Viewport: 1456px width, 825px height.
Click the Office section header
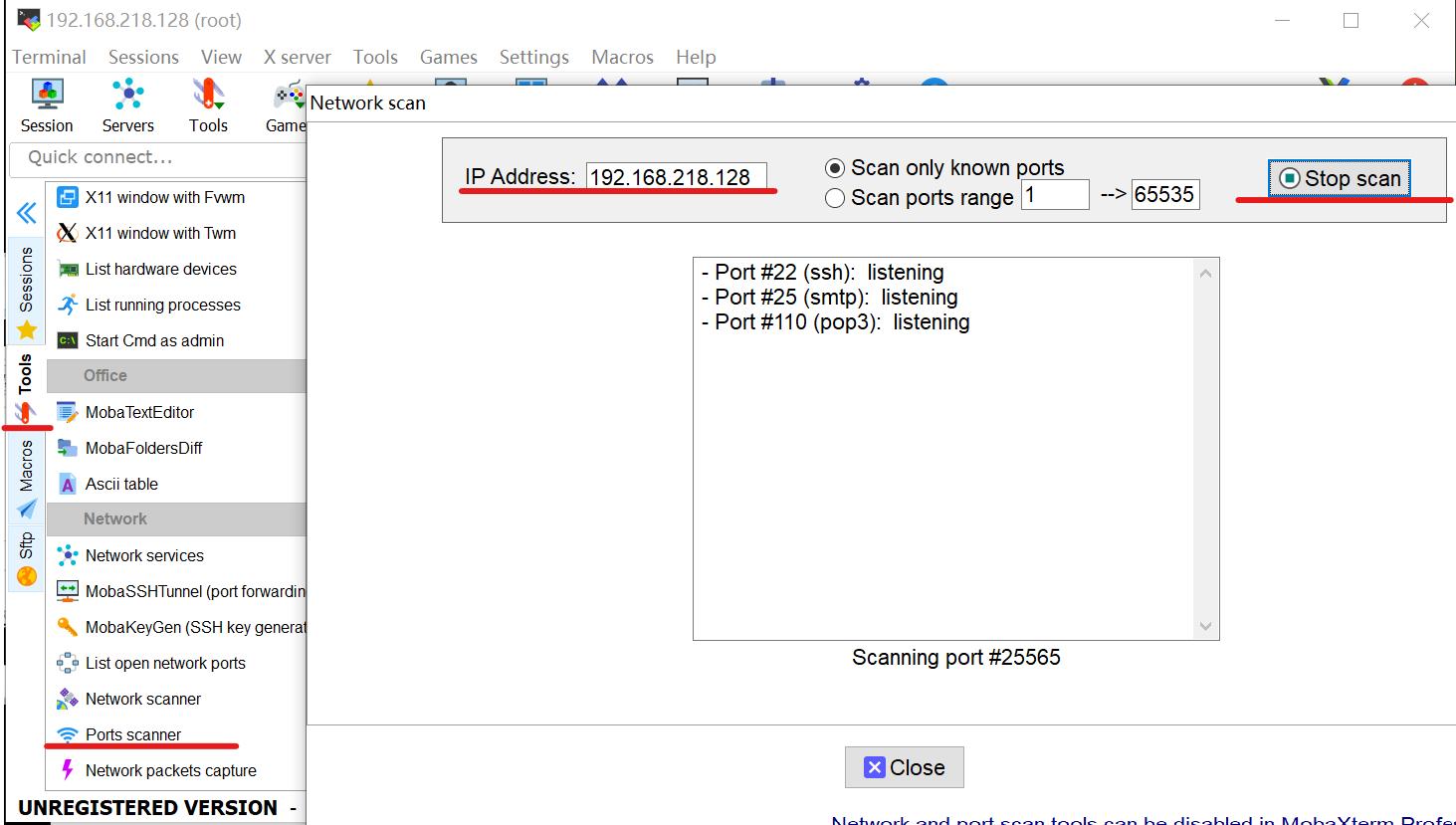176,375
